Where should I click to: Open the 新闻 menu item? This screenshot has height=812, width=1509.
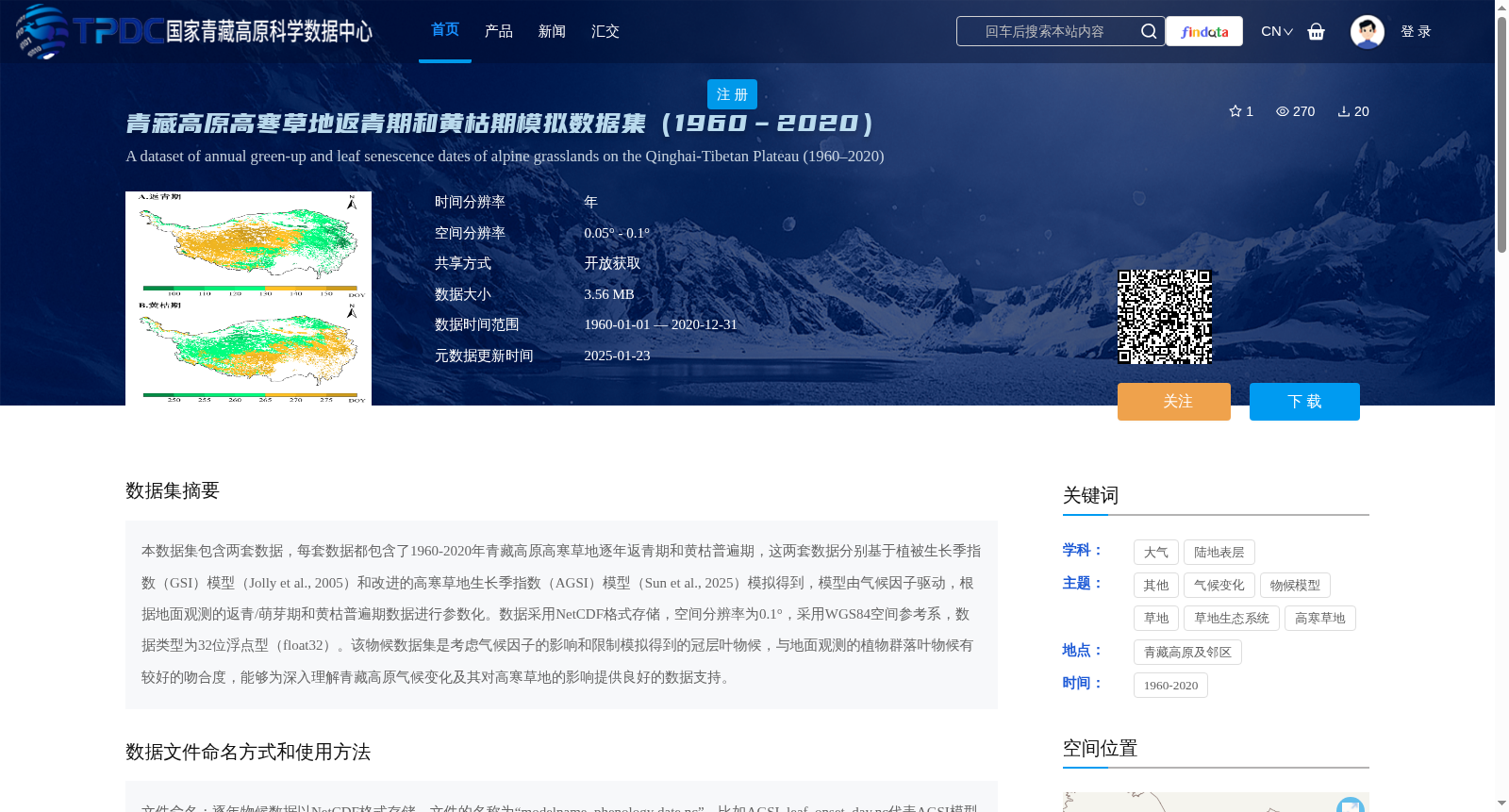pos(552,31)
